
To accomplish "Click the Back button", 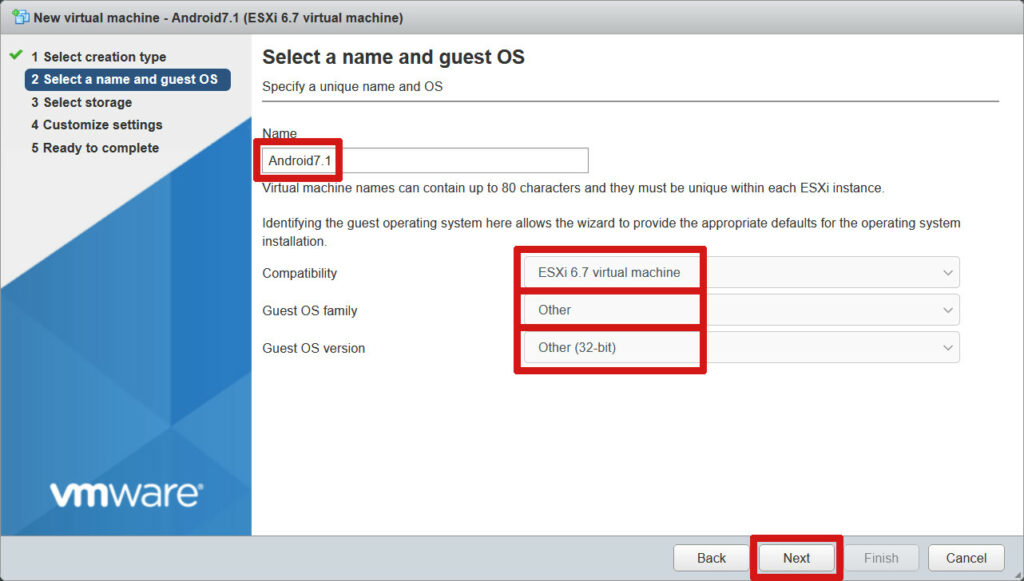I will pyautogui.click(x=711, y=558).
